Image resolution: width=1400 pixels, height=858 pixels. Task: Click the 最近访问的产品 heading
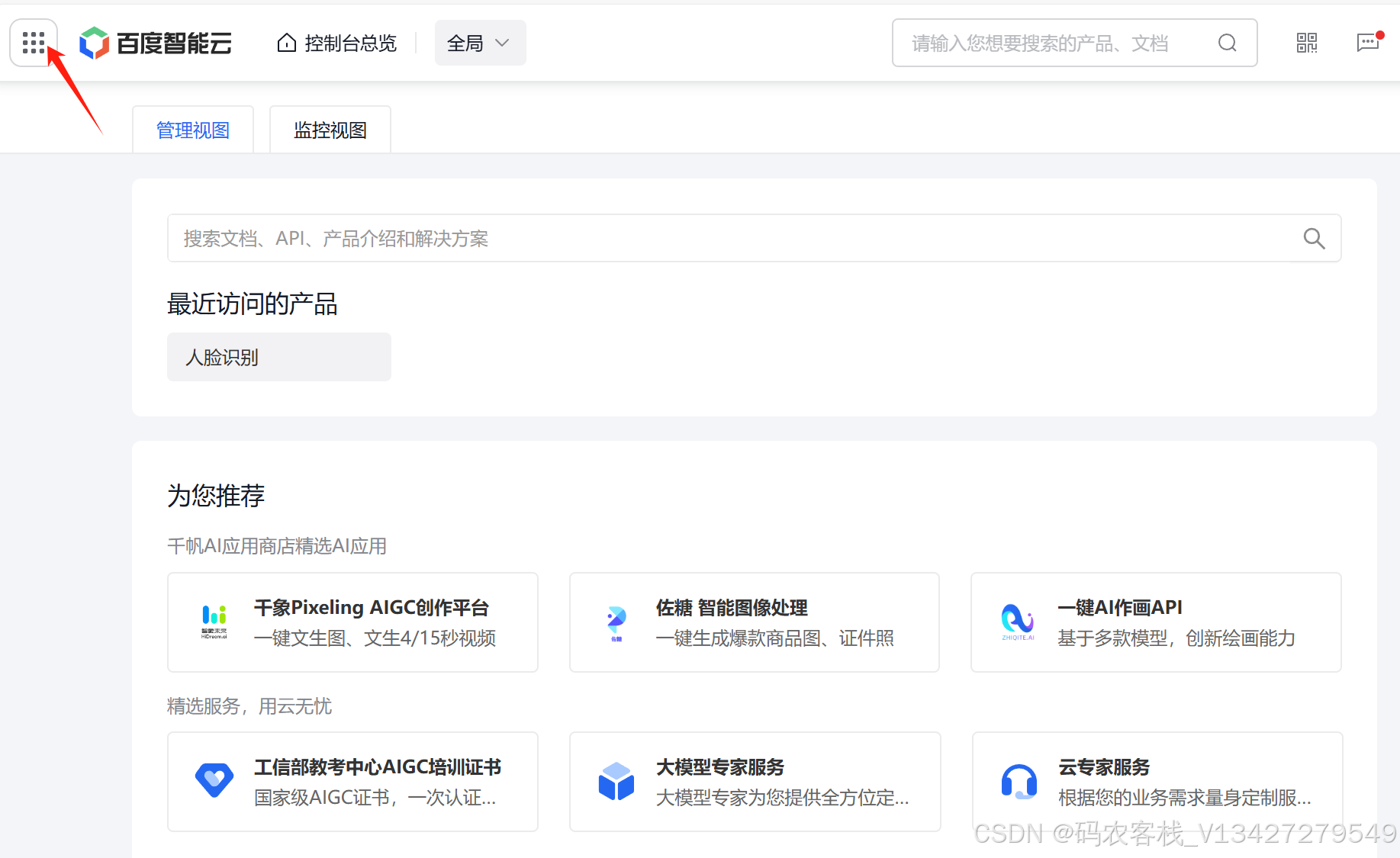tap(253, 304)
